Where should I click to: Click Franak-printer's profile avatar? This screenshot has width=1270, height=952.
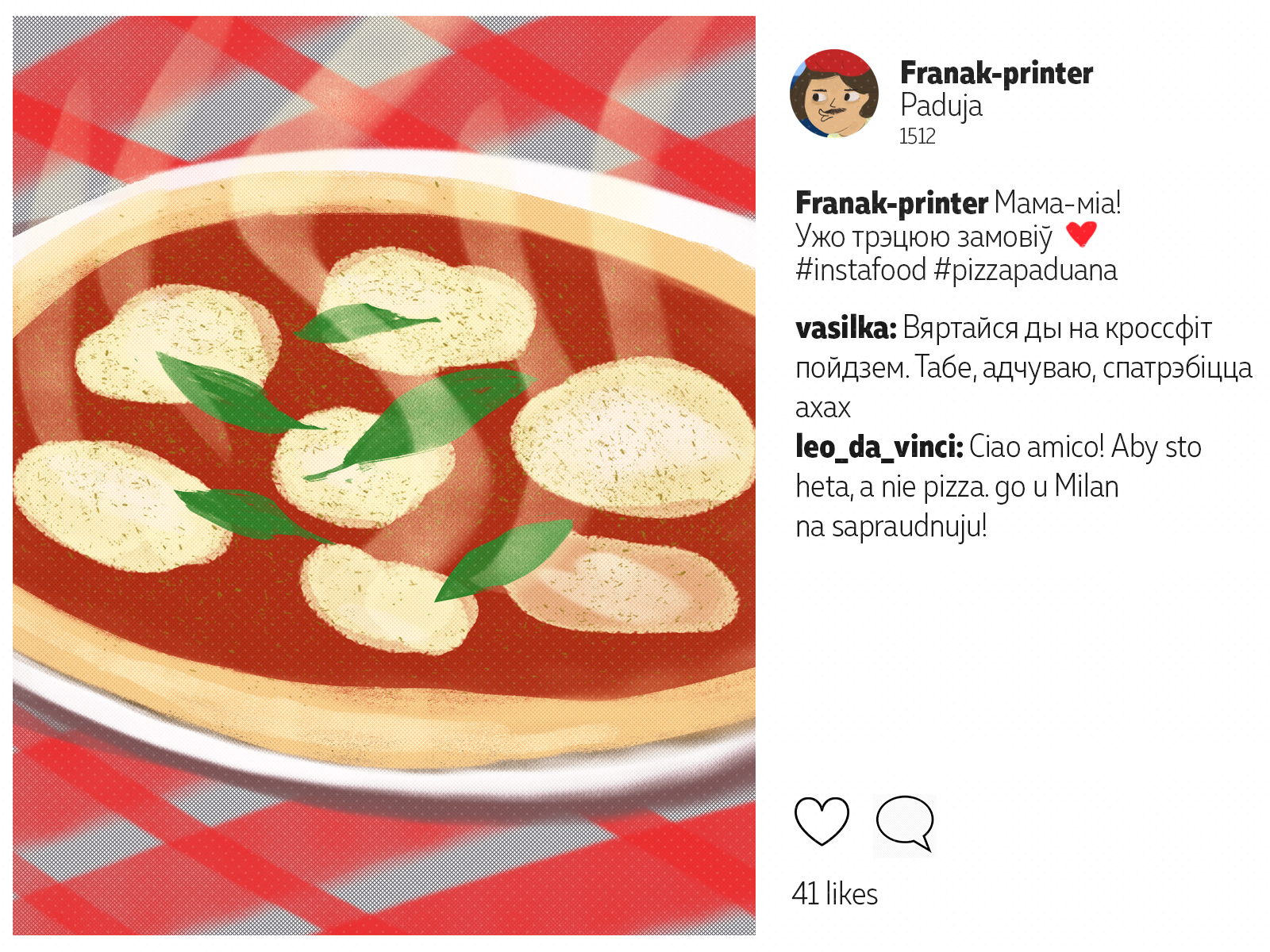(833, 94)
